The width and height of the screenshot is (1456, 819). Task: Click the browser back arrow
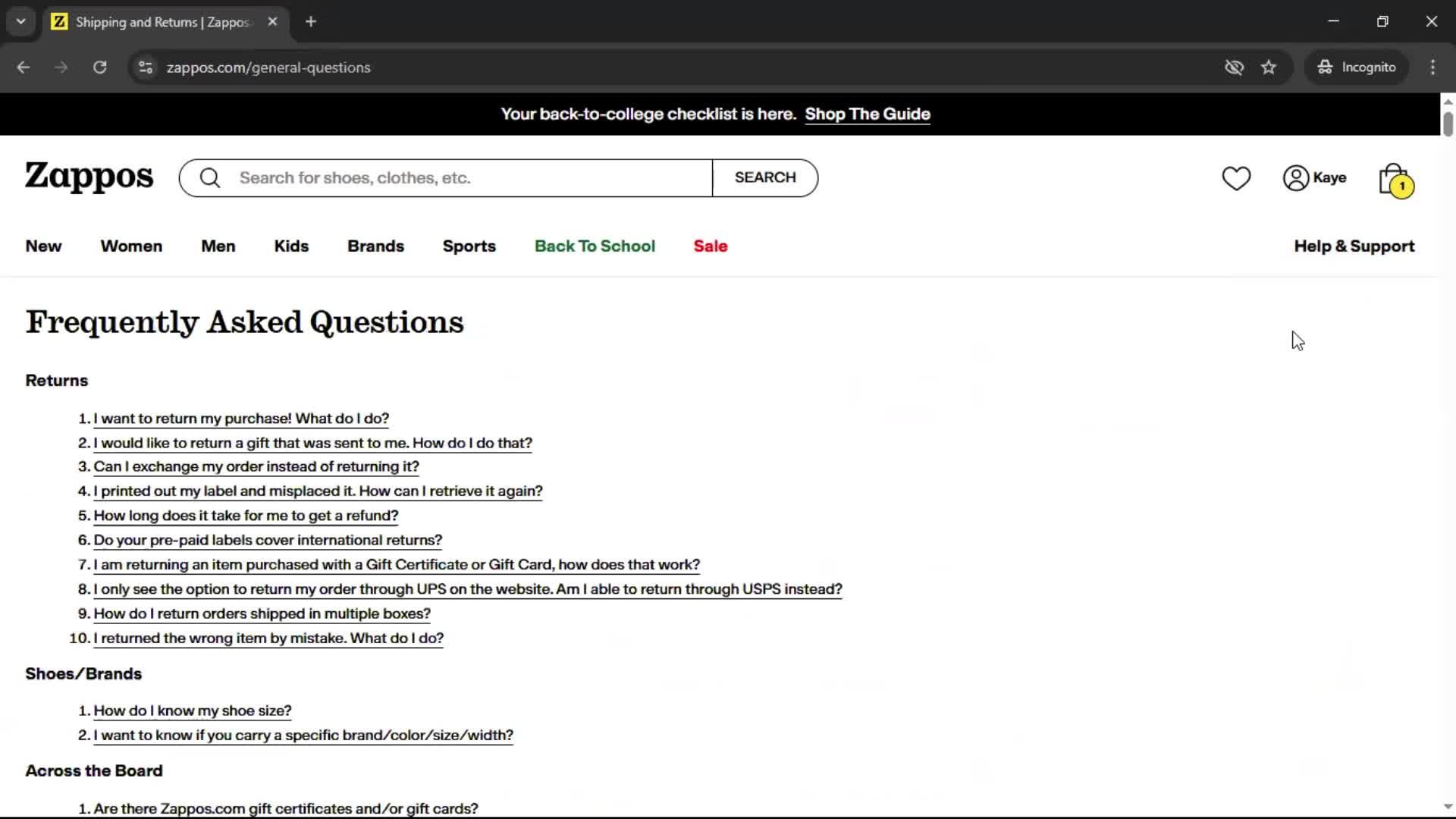point(24,67)
